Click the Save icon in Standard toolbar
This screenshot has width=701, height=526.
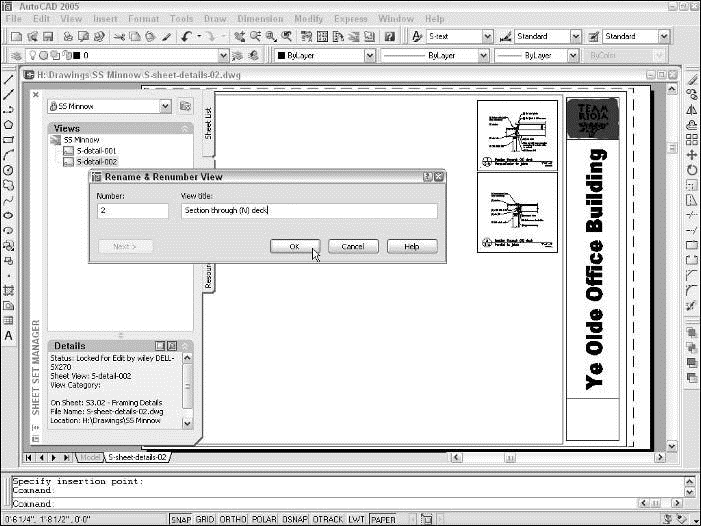(48, 37)
